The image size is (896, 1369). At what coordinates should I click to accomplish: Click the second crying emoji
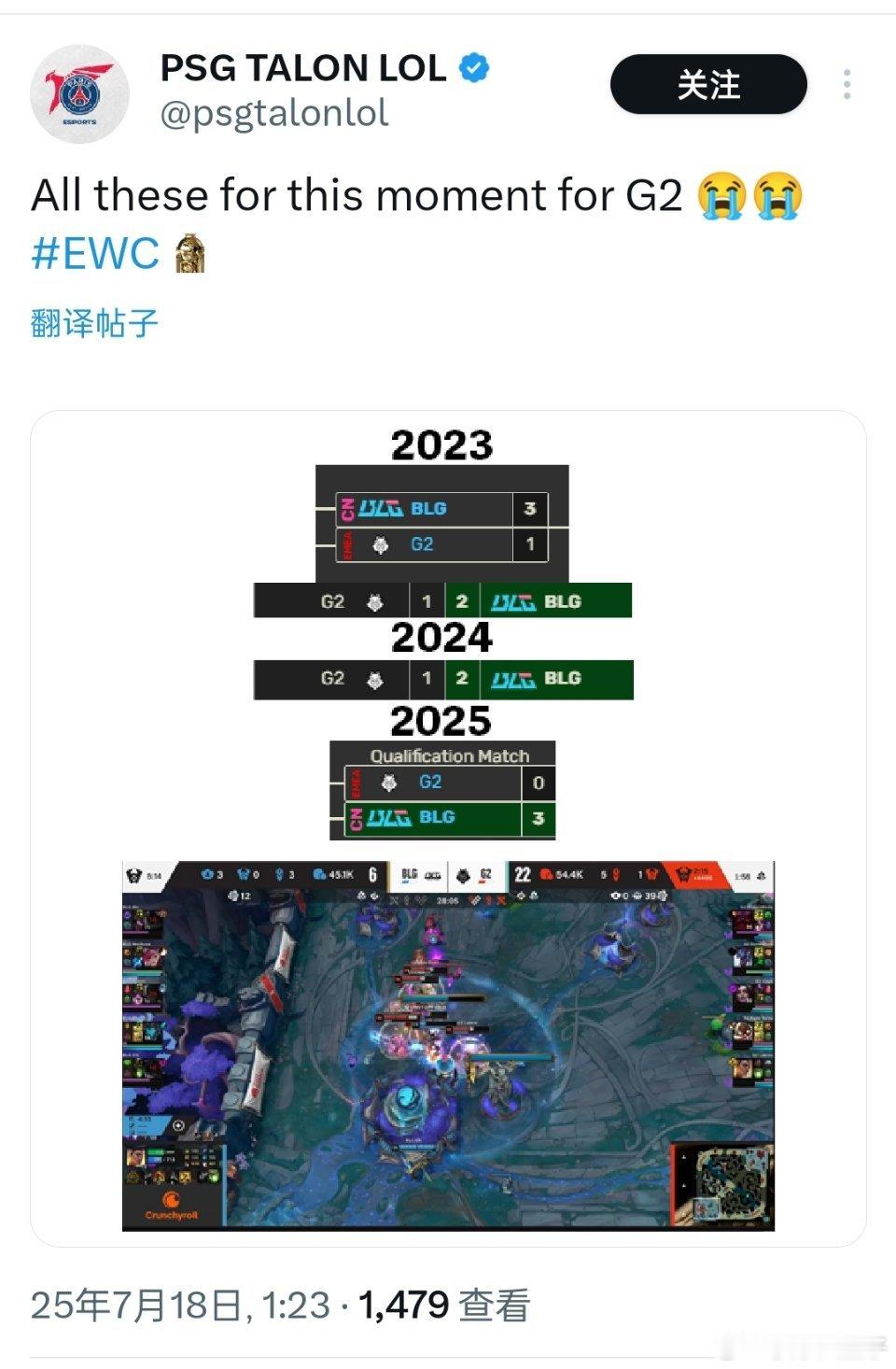[778, 196]
